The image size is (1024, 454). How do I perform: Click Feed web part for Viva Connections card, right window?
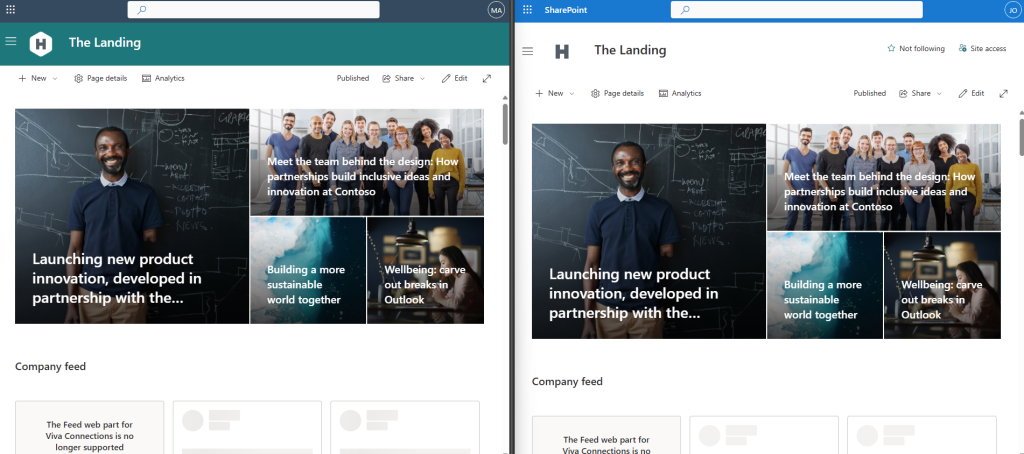coord(606,435)
